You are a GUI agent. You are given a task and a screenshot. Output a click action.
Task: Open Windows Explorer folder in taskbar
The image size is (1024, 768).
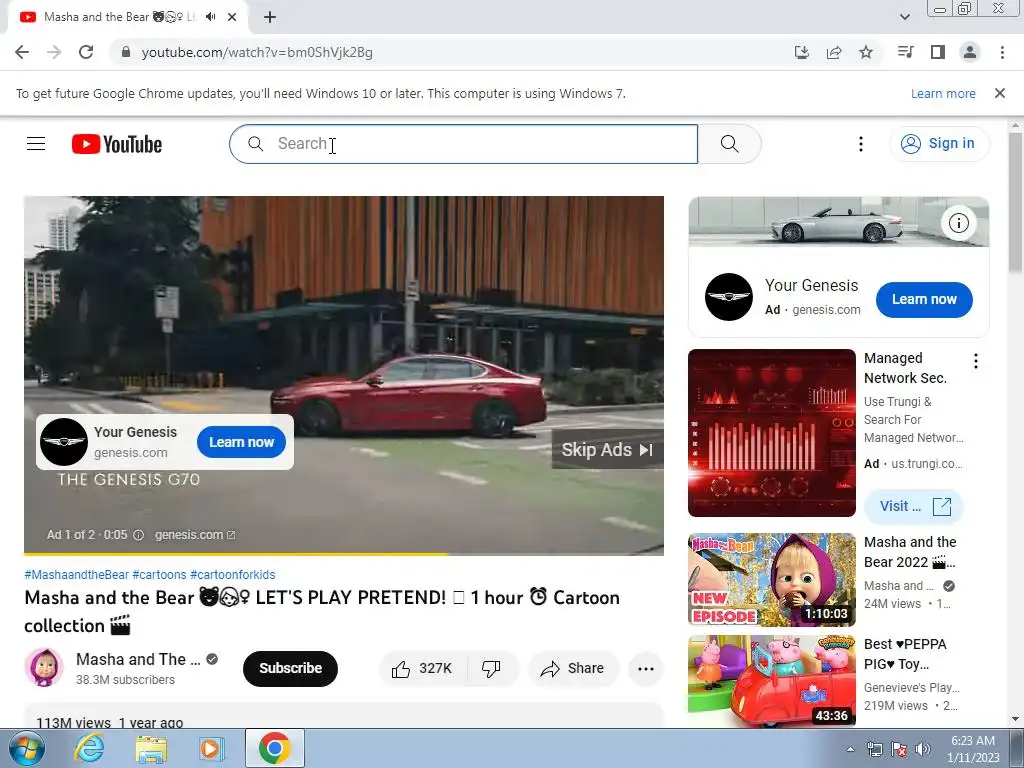(151, 748)
